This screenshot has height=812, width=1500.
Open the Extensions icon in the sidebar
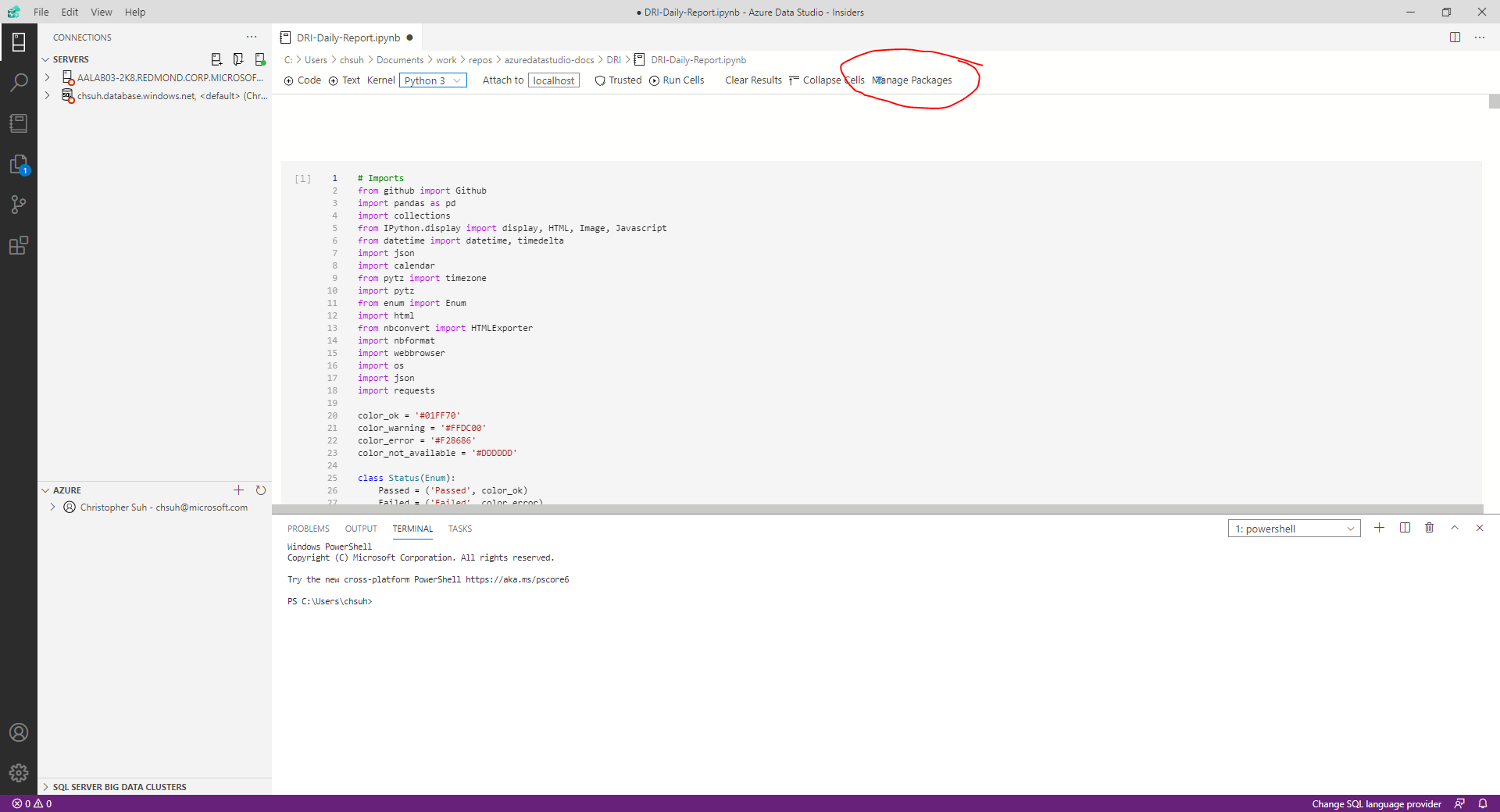19,245
